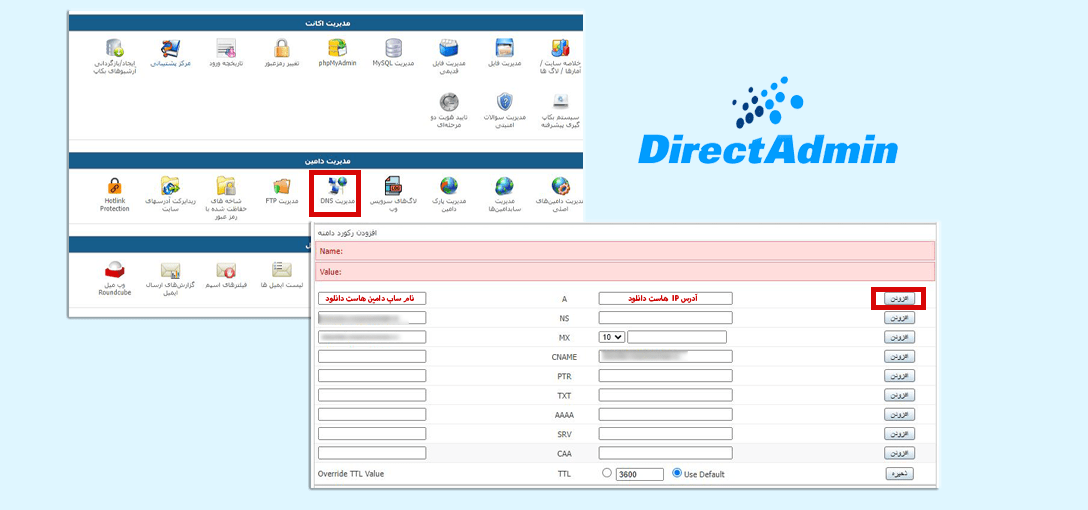This screenshot has width=1088, height=510.
Task: Select the custom TTL 3600 radio button
Action: (x=607, y=473)
